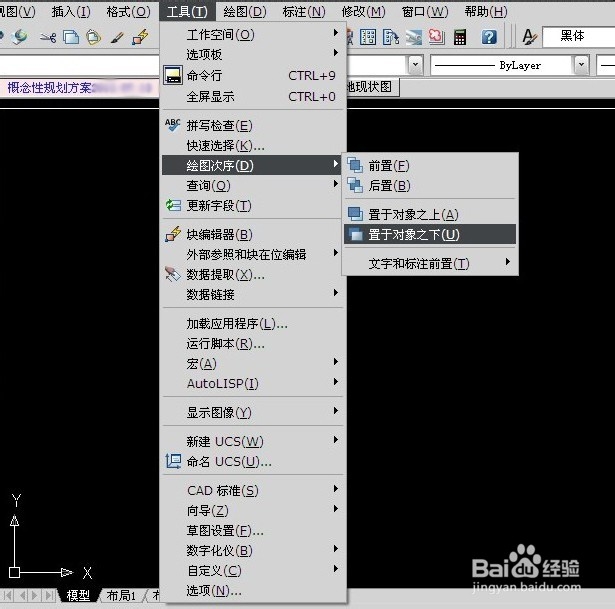Expand 显示图像(Y) submenu
The image size is (615, 609).
click(253, 412)
